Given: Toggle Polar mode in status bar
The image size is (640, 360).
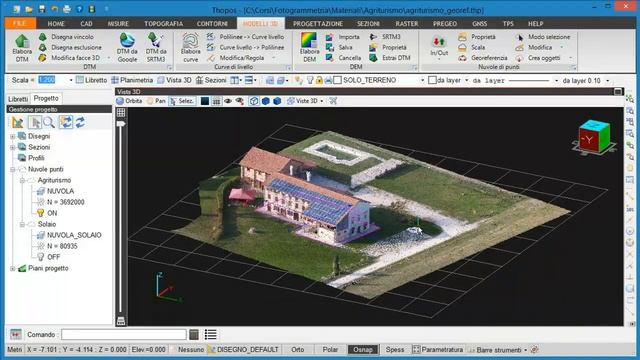Looking at the screenshot, I should coord(330,349).
